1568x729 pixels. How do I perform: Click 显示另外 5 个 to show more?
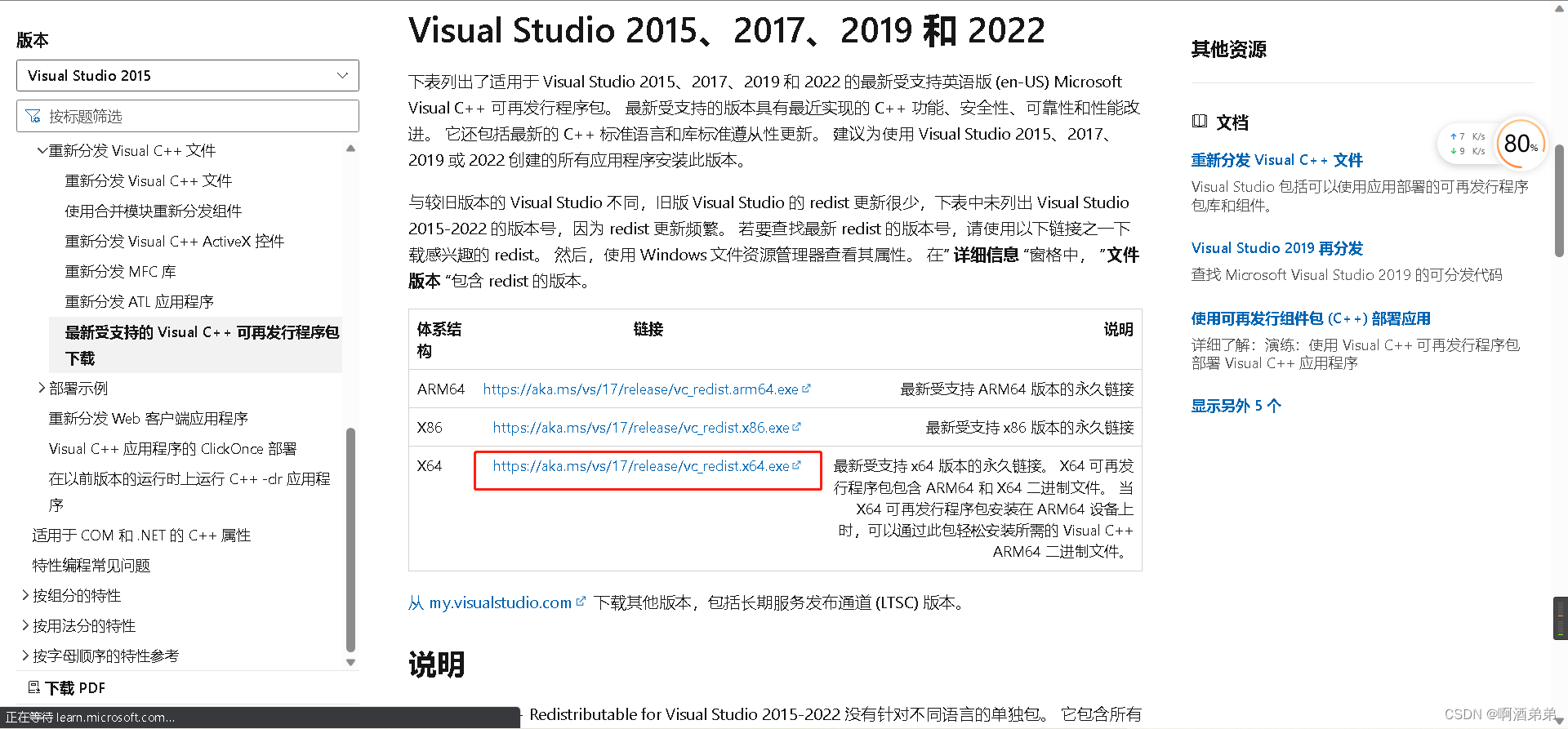point(1236,406)
